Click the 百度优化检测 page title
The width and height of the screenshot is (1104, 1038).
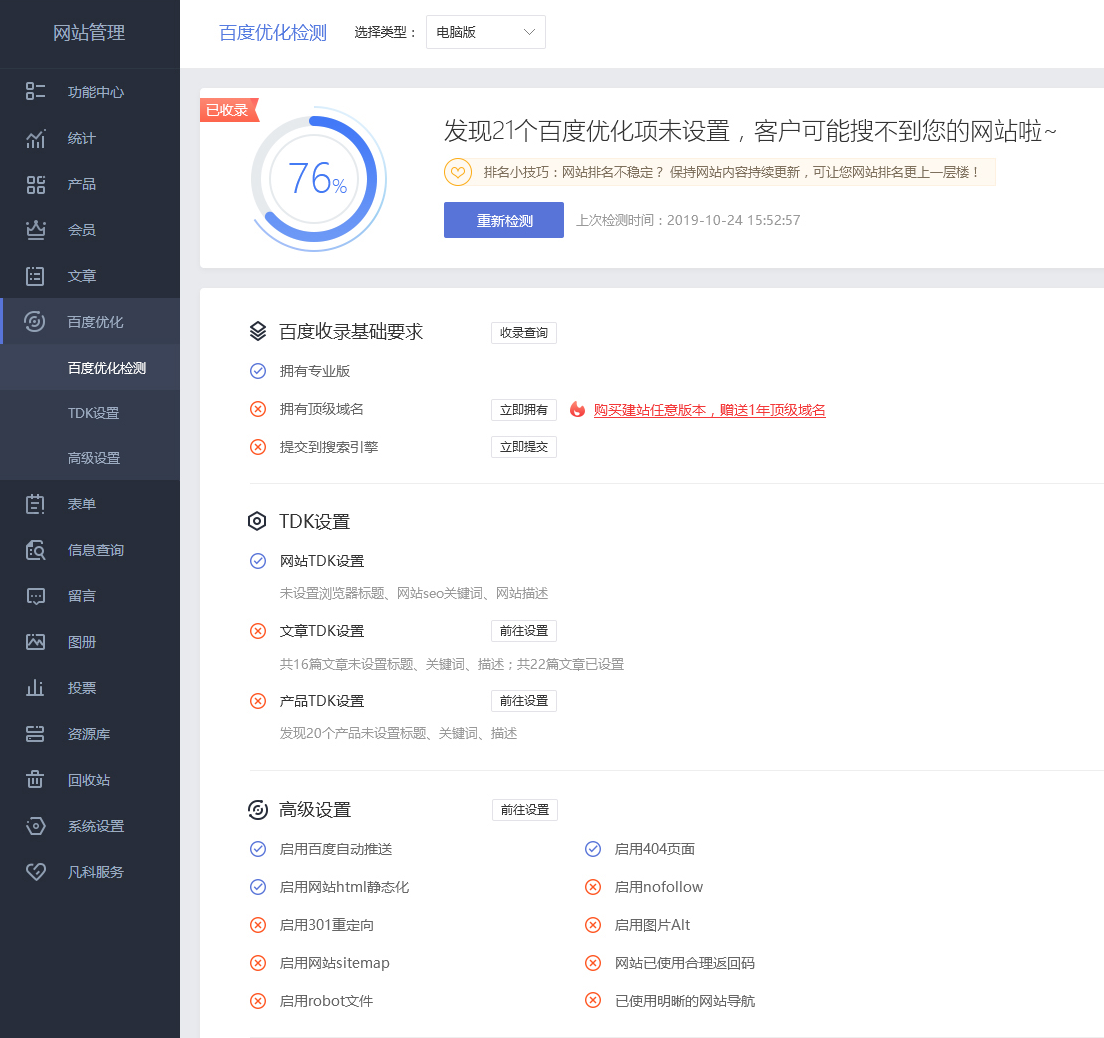273,32
